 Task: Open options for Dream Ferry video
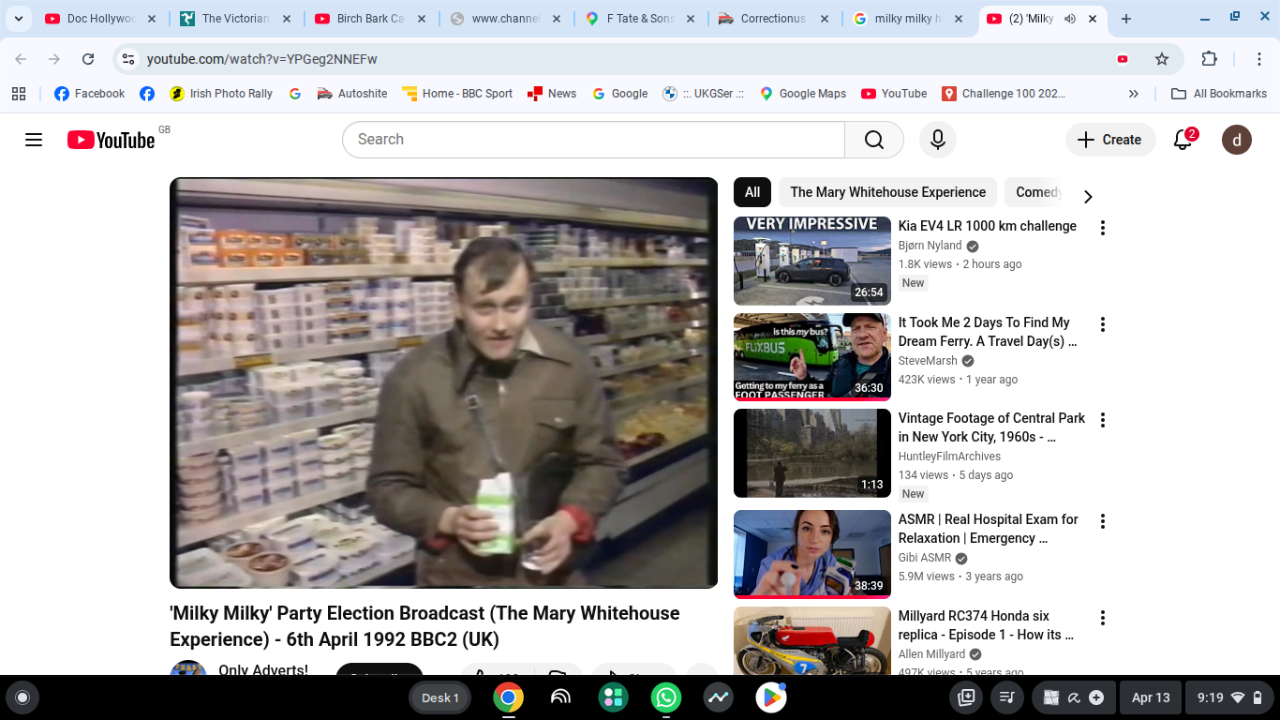[x=1103, y=325]
